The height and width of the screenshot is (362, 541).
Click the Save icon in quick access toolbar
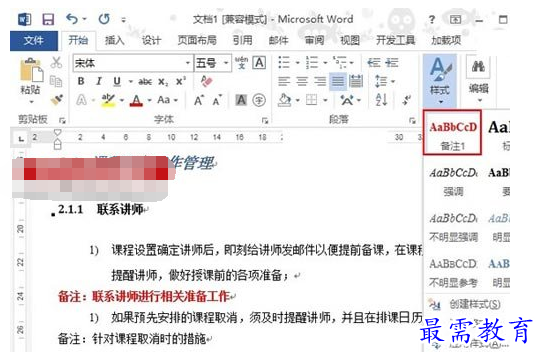pyautogui.click(x=48, y=19)
